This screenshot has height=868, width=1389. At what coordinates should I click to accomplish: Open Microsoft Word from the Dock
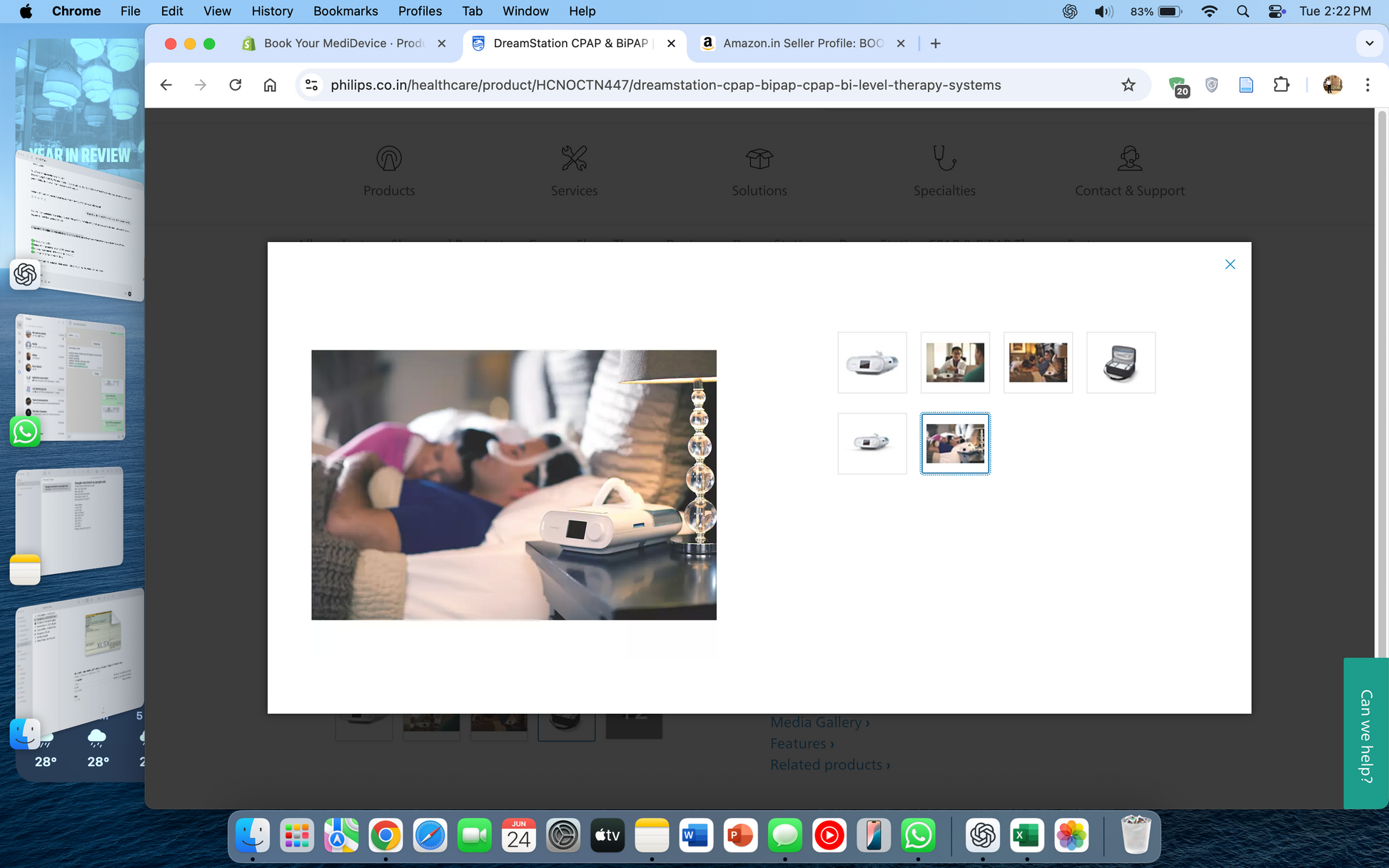click(696, 835)
